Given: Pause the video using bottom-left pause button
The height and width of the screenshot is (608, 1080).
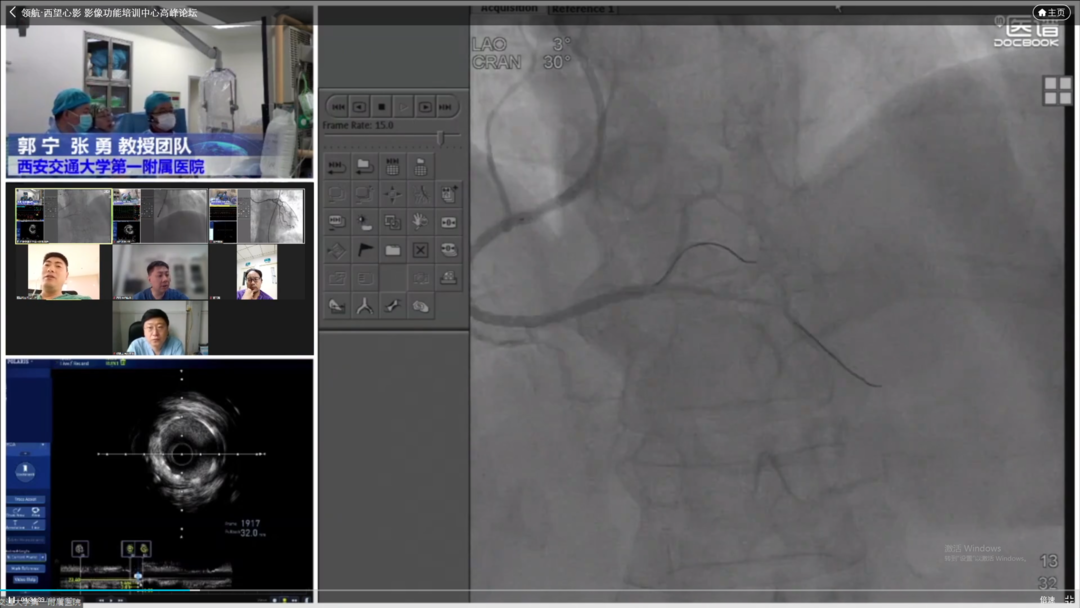Looking at the screenshot, I should (x=12, y=601).
